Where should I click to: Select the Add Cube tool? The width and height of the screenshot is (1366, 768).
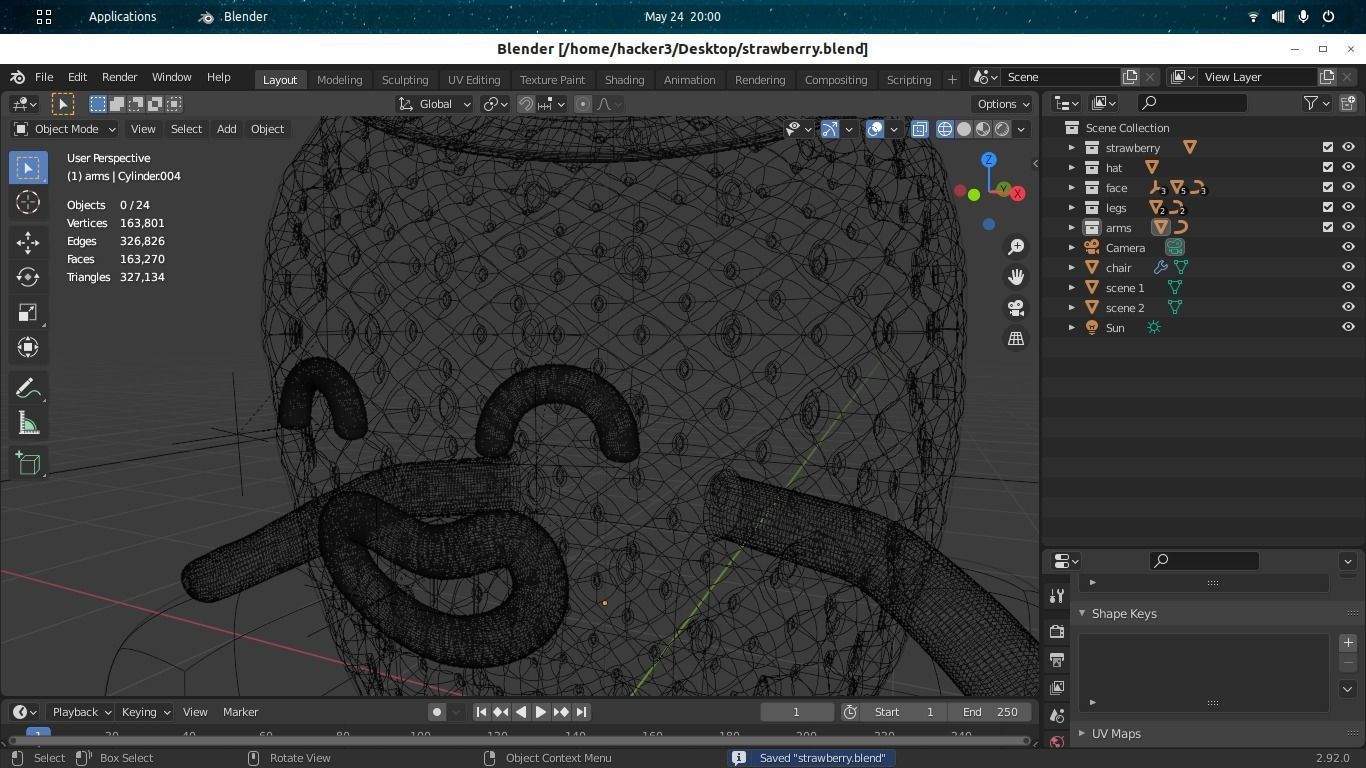point(28,463)
